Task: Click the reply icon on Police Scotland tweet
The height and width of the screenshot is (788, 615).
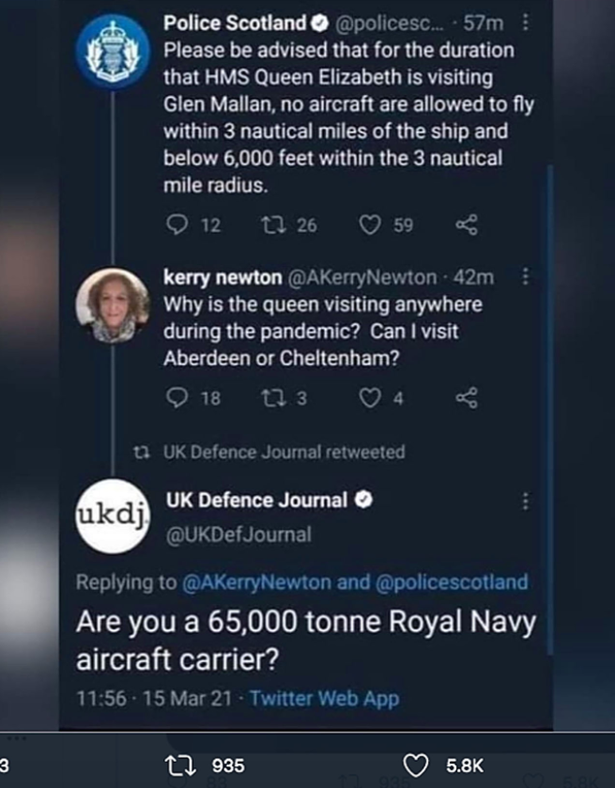Action: pos(176,227)
